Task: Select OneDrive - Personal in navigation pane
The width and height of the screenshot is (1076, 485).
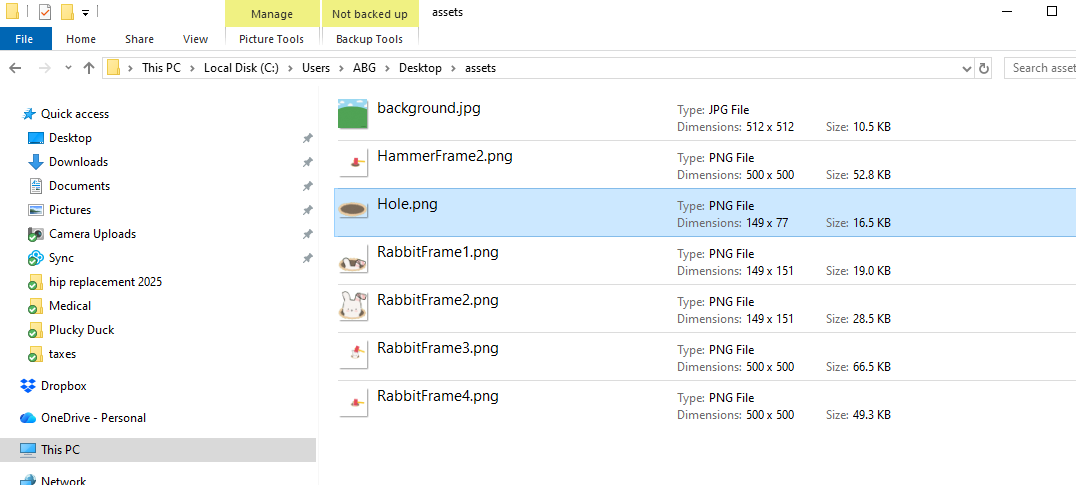Action: [x=93, y=418]
